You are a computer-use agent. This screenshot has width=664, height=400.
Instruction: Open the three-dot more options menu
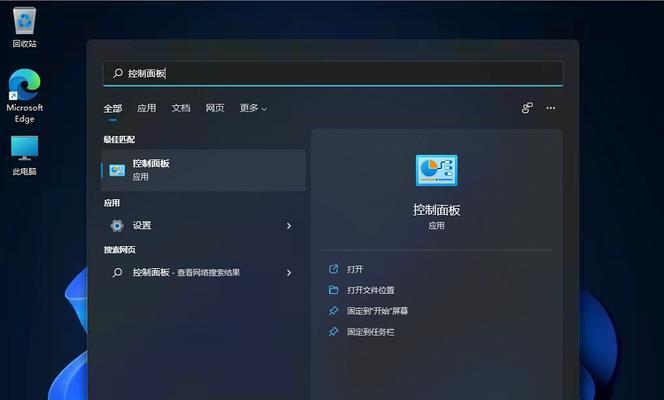pos(551,108)
